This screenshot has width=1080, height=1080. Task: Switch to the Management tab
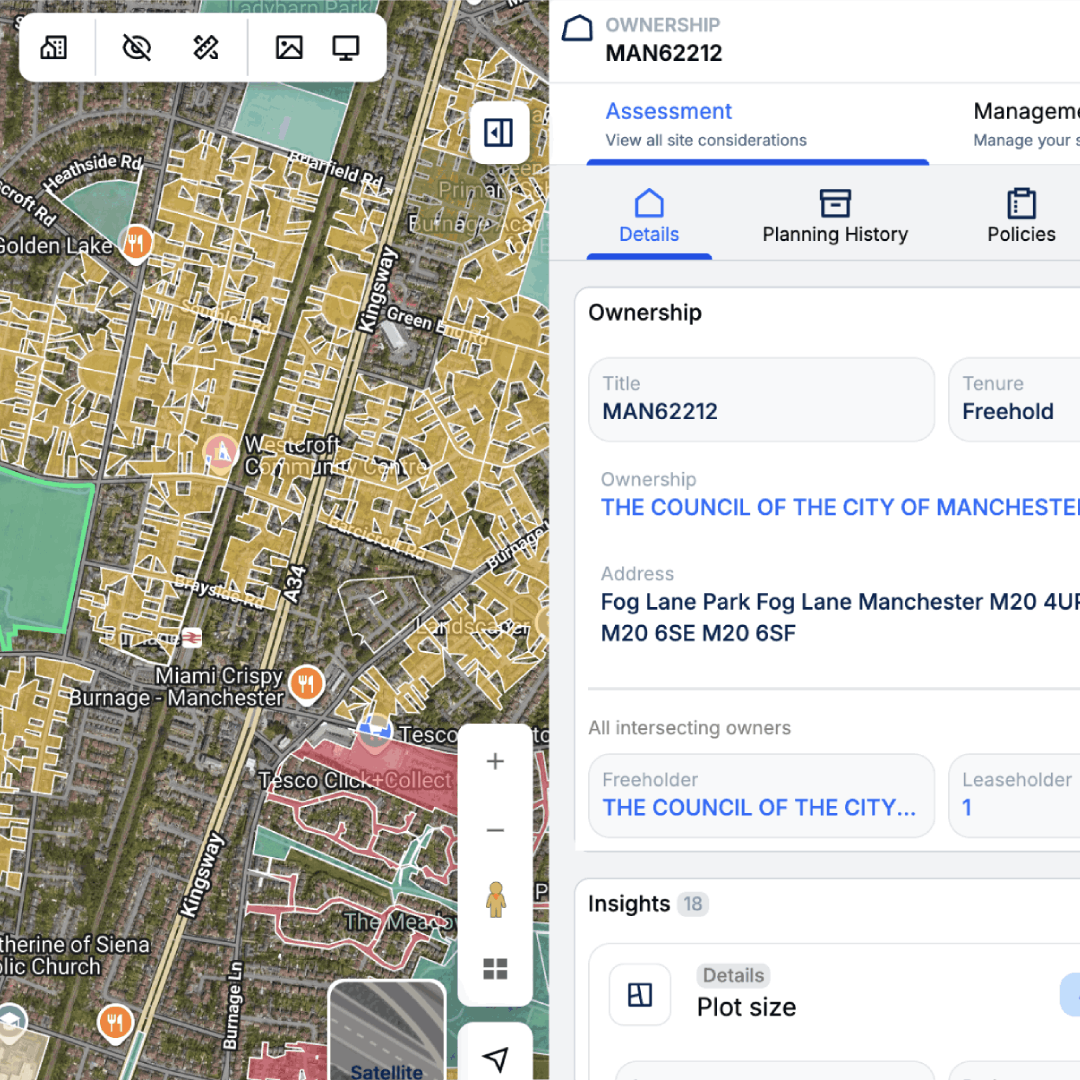[1026, 125]
